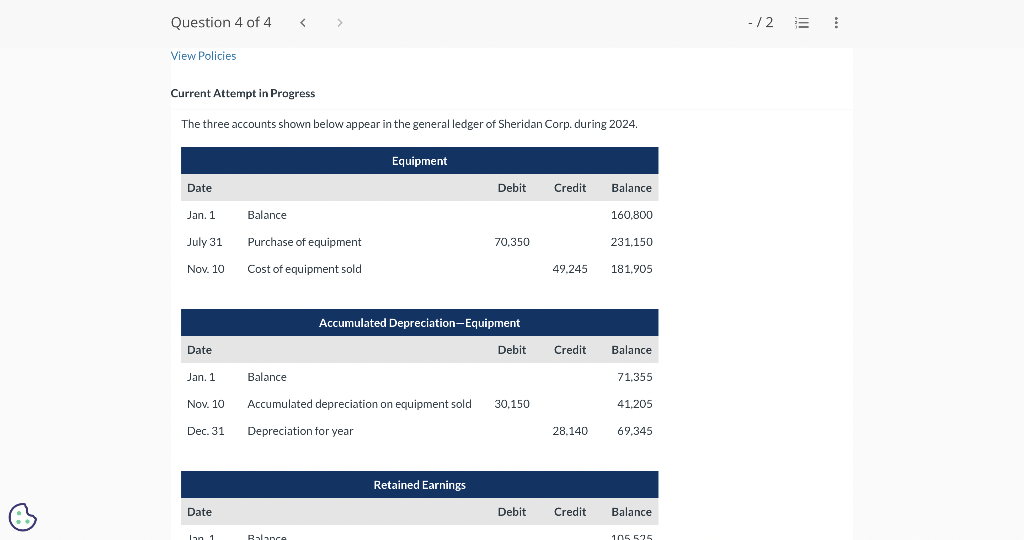This screenshot has width=1024, height=540.
Task: Open the three-dot more options menu
Action: 836,23
